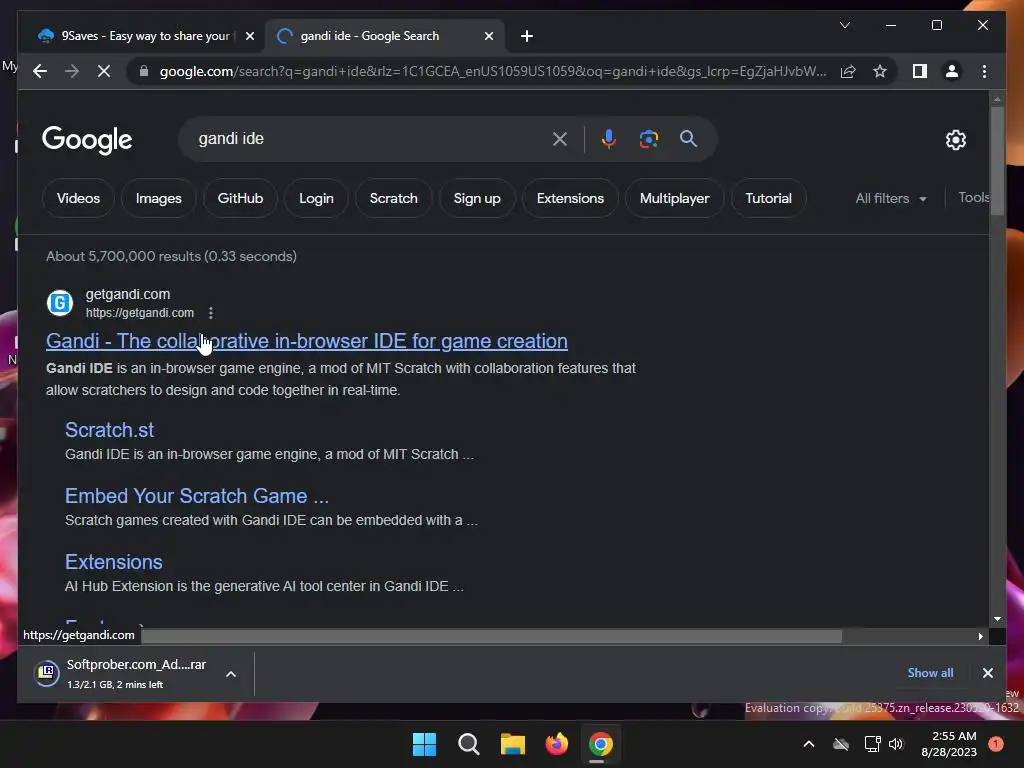
Task: Click the horizontal scrollbar right arrow
Action: tap(980, 636)
